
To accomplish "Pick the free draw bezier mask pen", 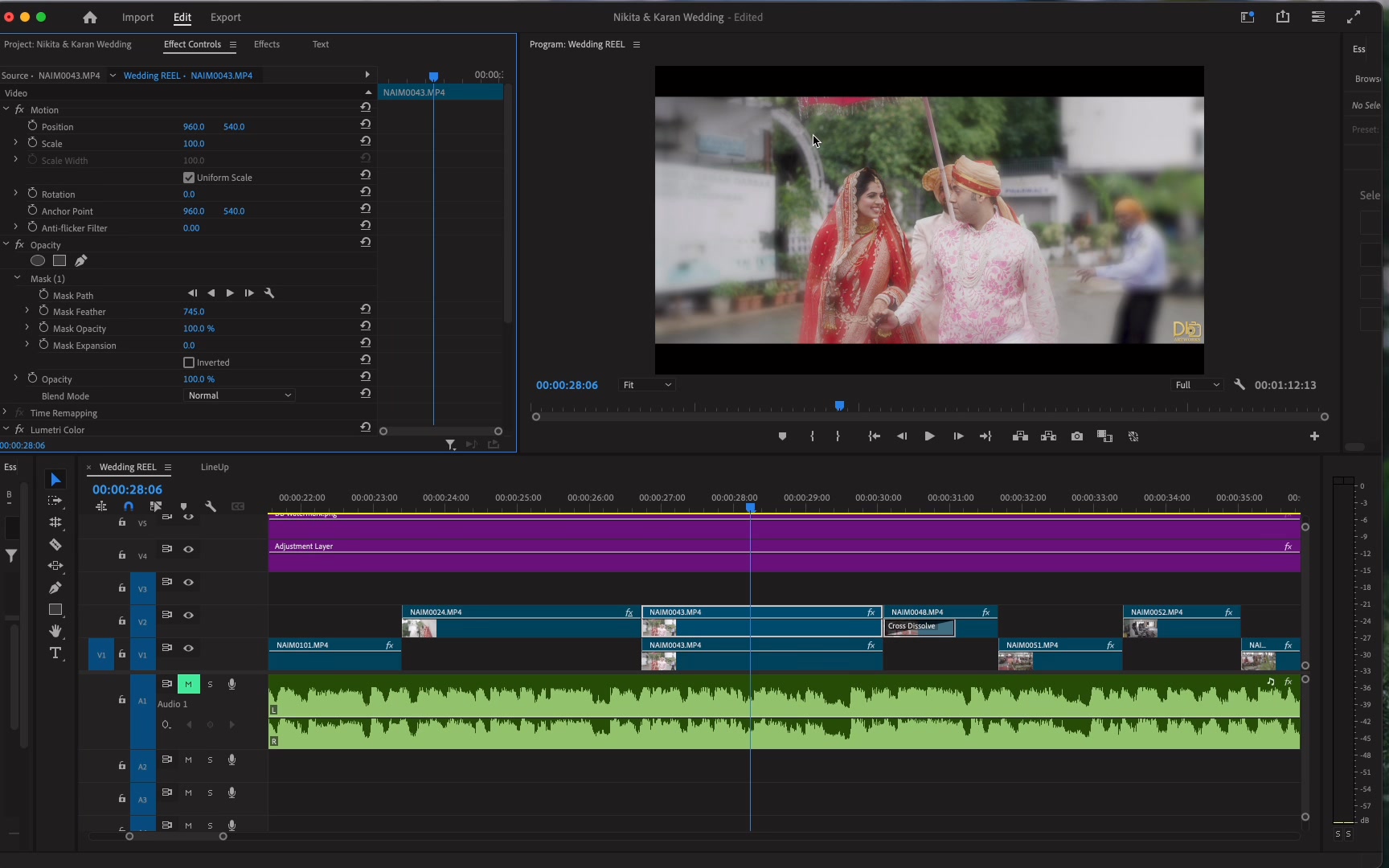I will click(x=81, y=260).
